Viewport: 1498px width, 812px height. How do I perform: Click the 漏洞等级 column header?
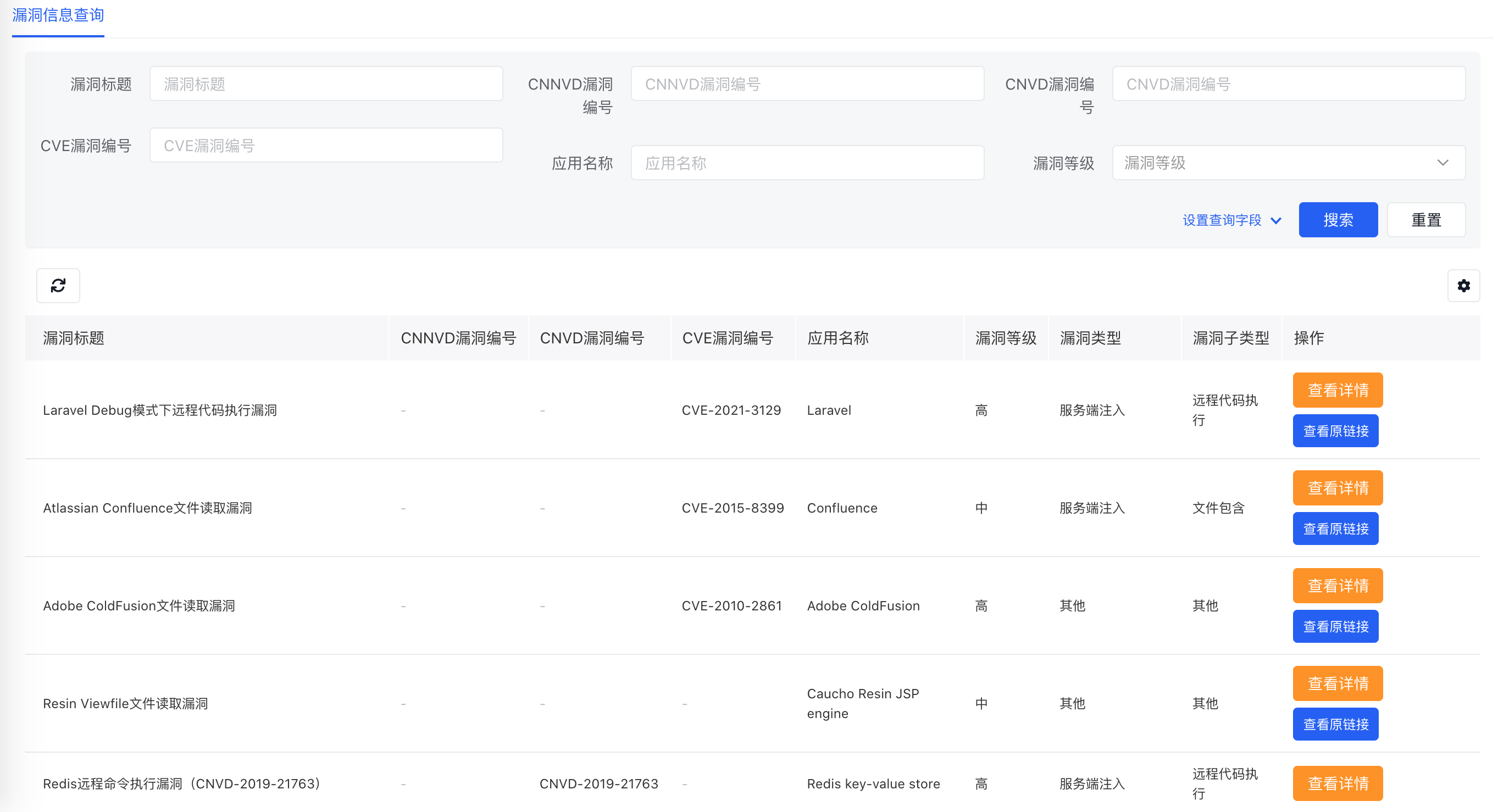[1006, 338]
